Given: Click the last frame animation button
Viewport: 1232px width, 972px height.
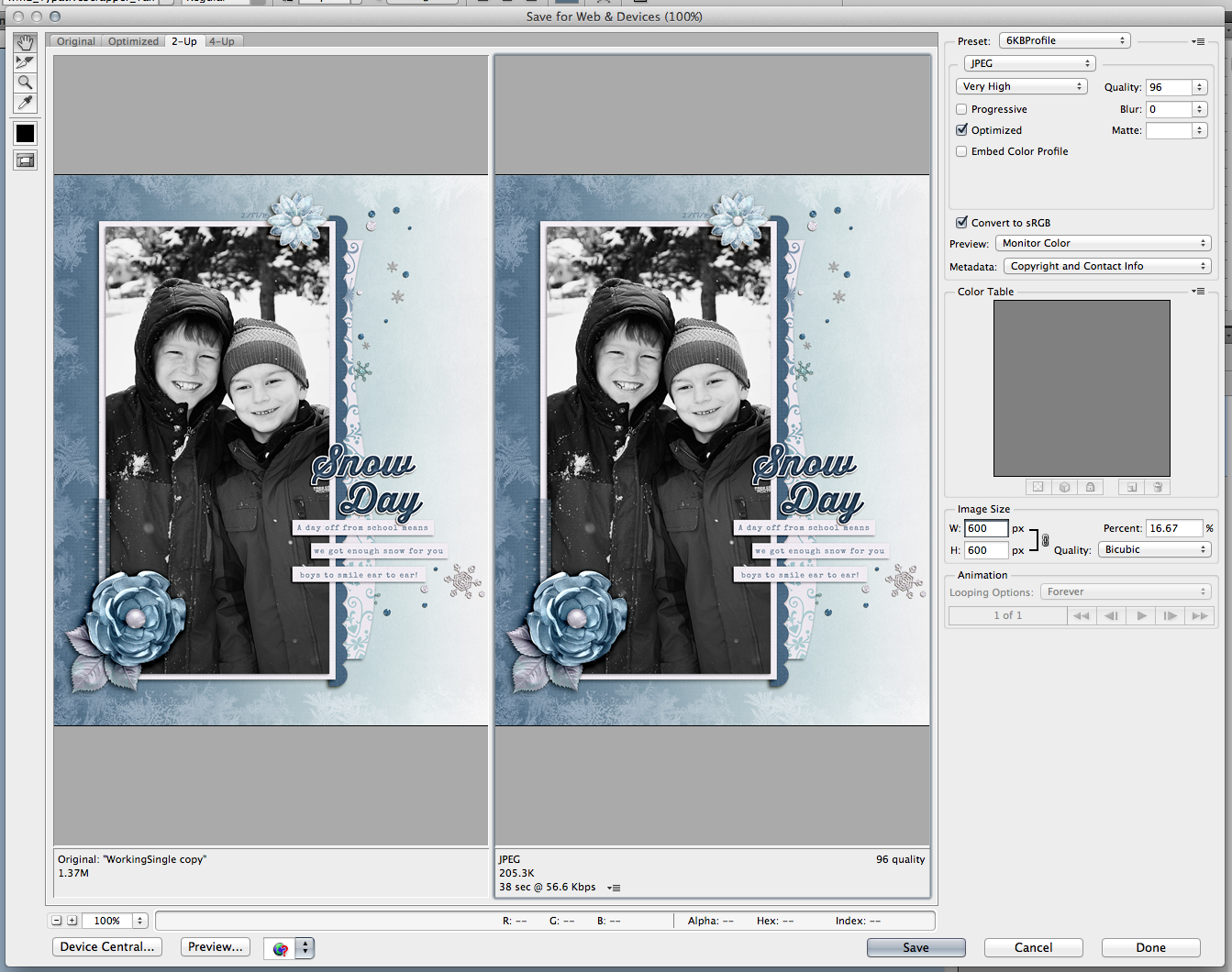Looking at the screenshot, I should (x=1200, y=615).
